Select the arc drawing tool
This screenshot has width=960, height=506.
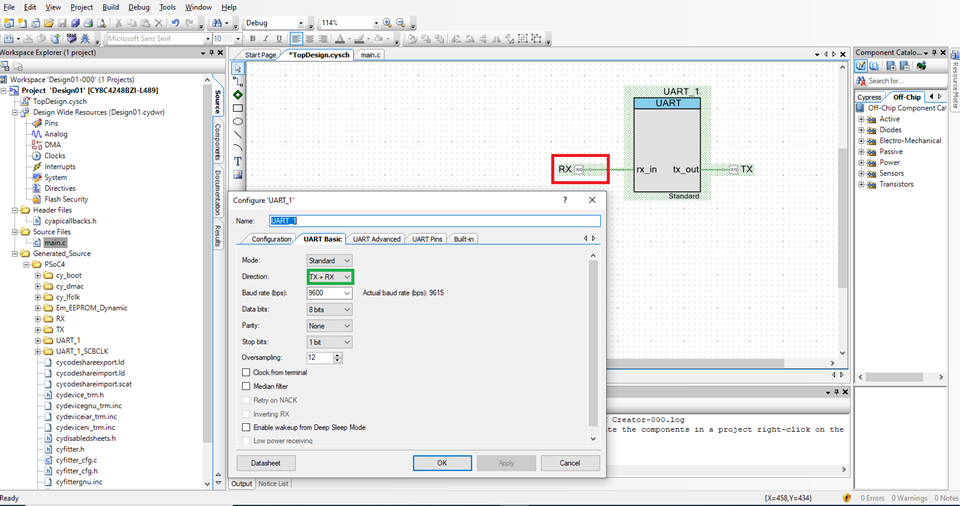[x=238, y=148]
